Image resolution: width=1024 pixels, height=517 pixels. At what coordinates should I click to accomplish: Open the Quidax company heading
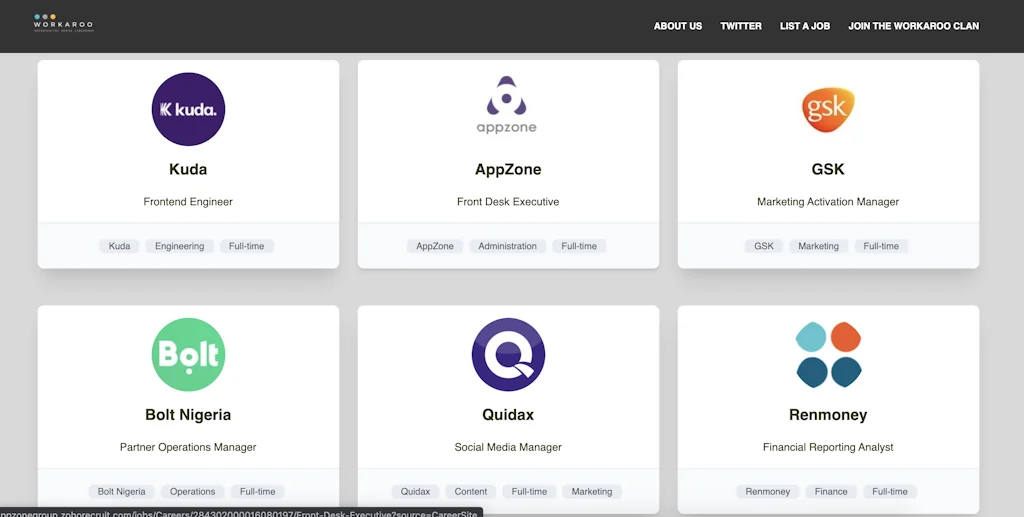[508, 415]
